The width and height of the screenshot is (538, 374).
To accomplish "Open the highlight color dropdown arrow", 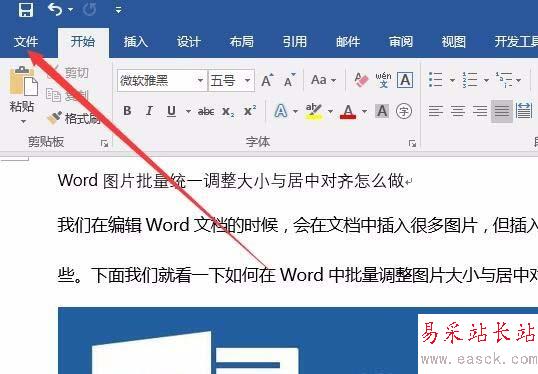I will (330, 111).
